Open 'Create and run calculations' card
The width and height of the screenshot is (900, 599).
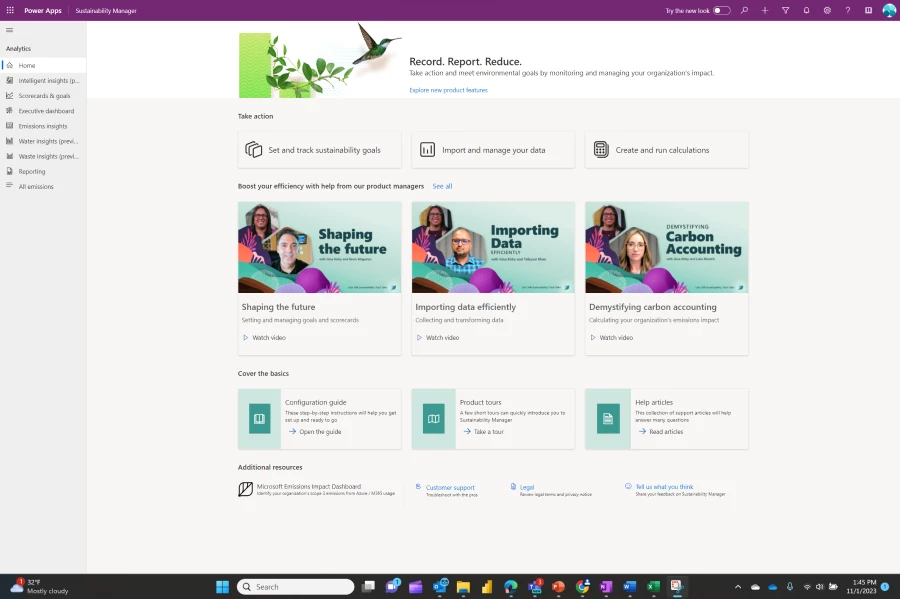click(666, 150)
